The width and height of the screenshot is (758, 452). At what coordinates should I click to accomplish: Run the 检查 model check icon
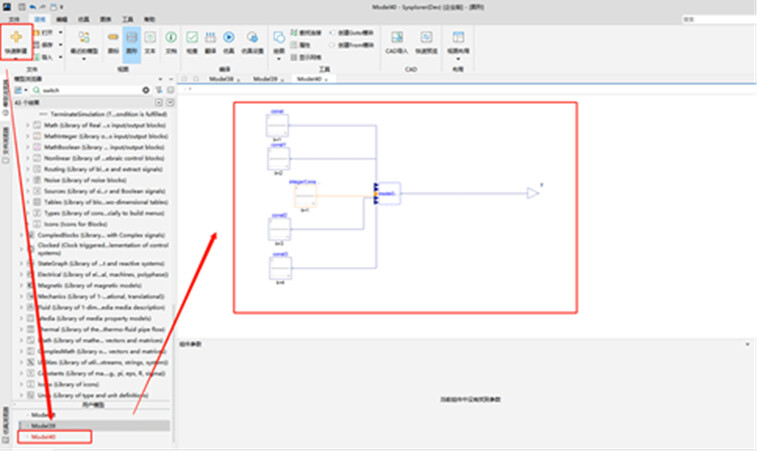pos(192,37)
